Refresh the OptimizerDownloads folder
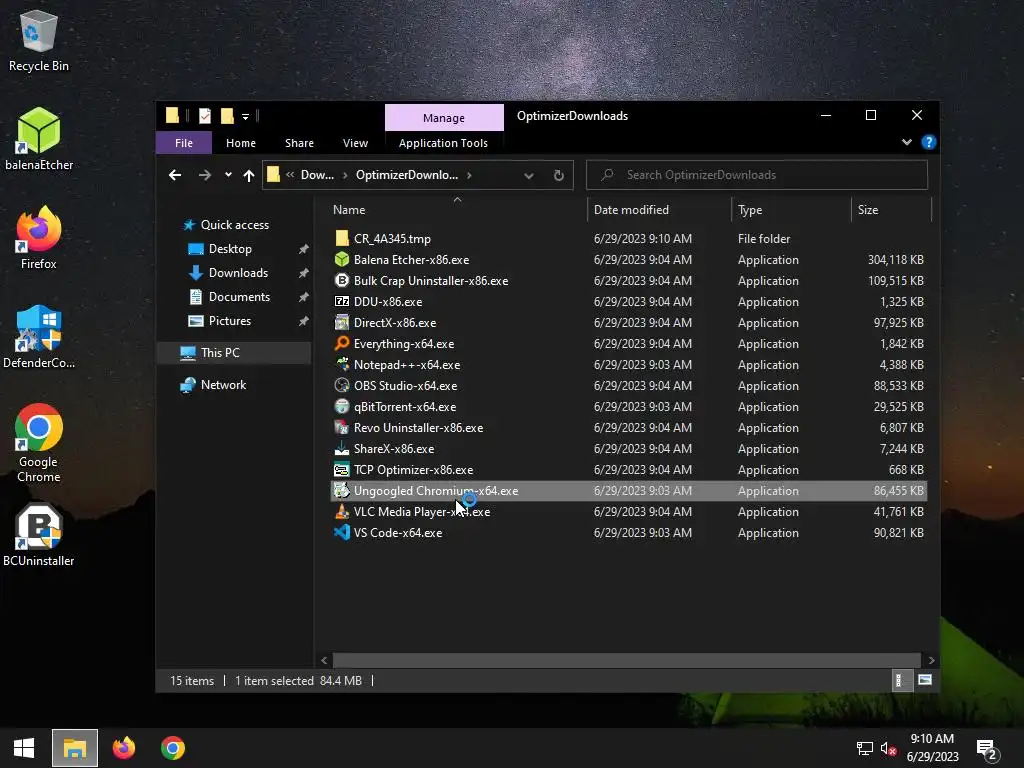 558,175
